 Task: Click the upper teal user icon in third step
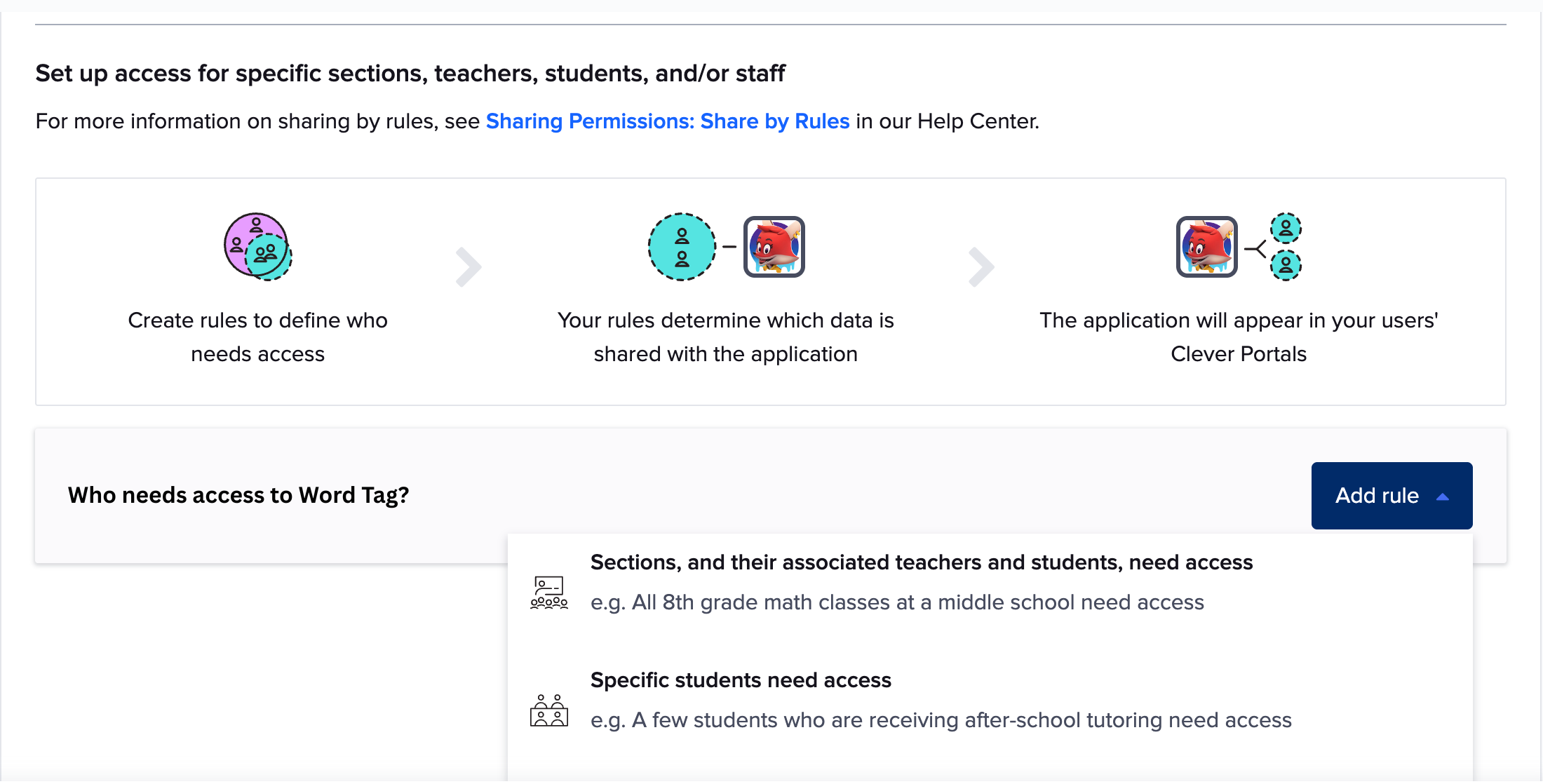(x=1286, y=228)
